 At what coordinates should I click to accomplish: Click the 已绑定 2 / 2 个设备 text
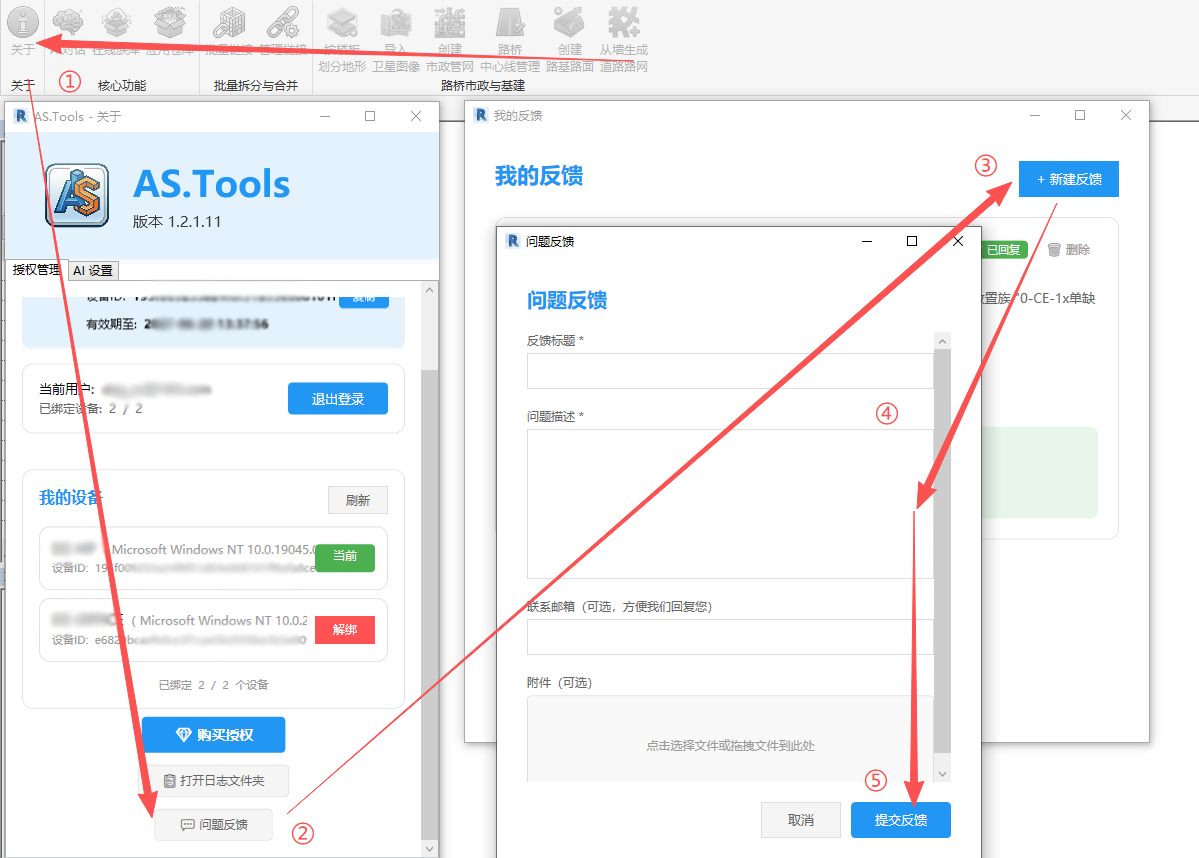coord(213,685)
